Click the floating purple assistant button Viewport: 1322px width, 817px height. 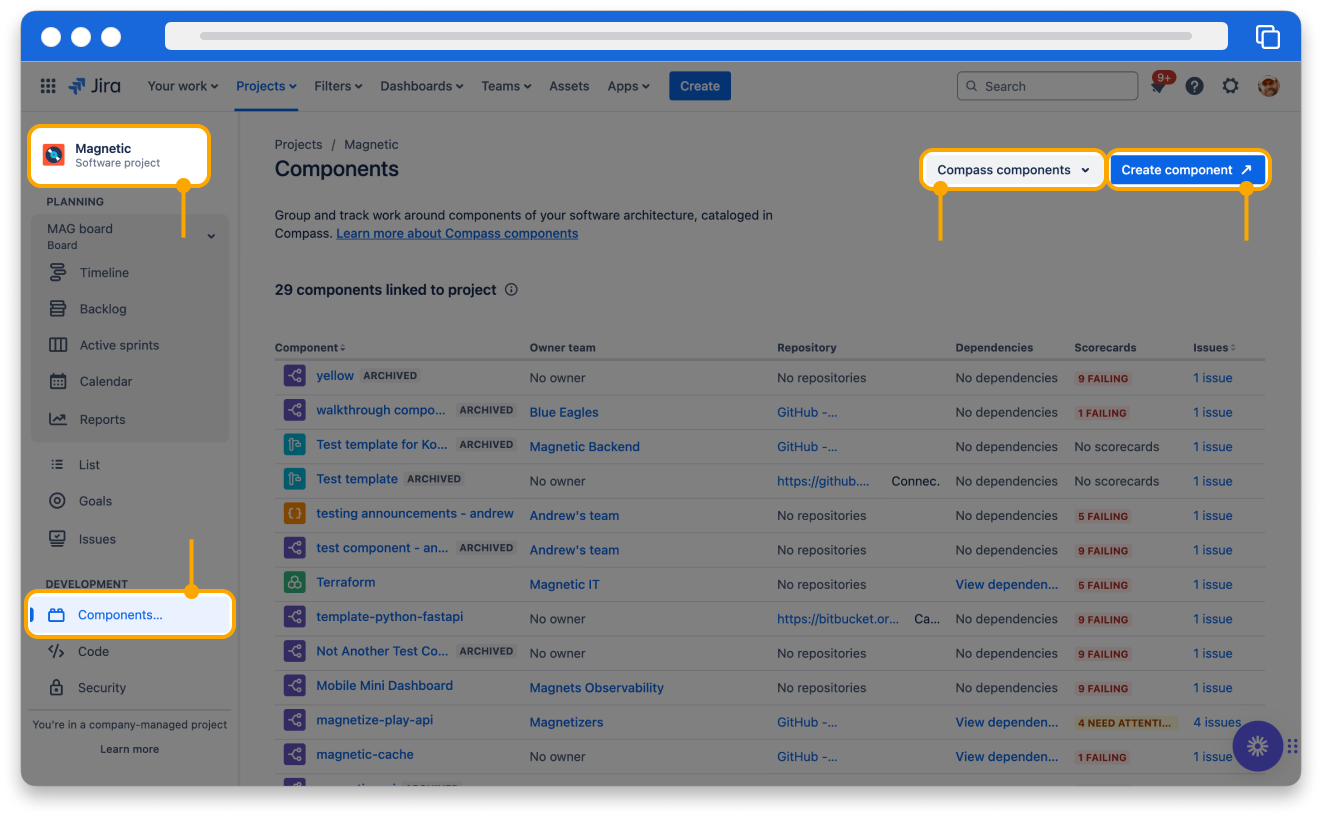click(x=1258, y=746)
